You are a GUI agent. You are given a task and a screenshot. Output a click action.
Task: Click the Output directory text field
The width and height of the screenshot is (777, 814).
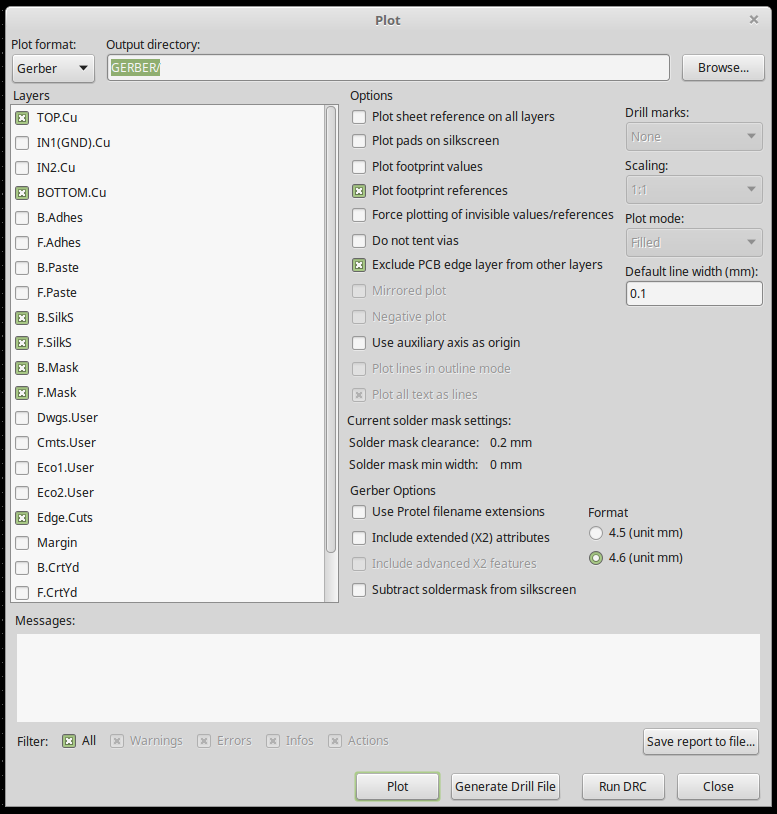pyautogui.click(x=388, y=68)
